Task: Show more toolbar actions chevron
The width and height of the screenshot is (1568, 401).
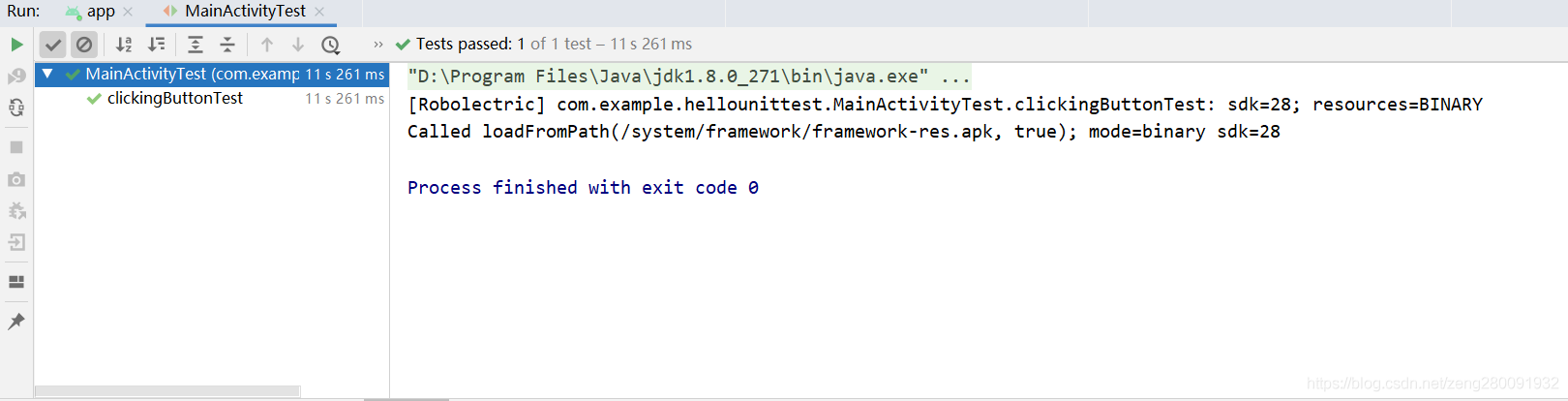Action: [x=378, y=45]
